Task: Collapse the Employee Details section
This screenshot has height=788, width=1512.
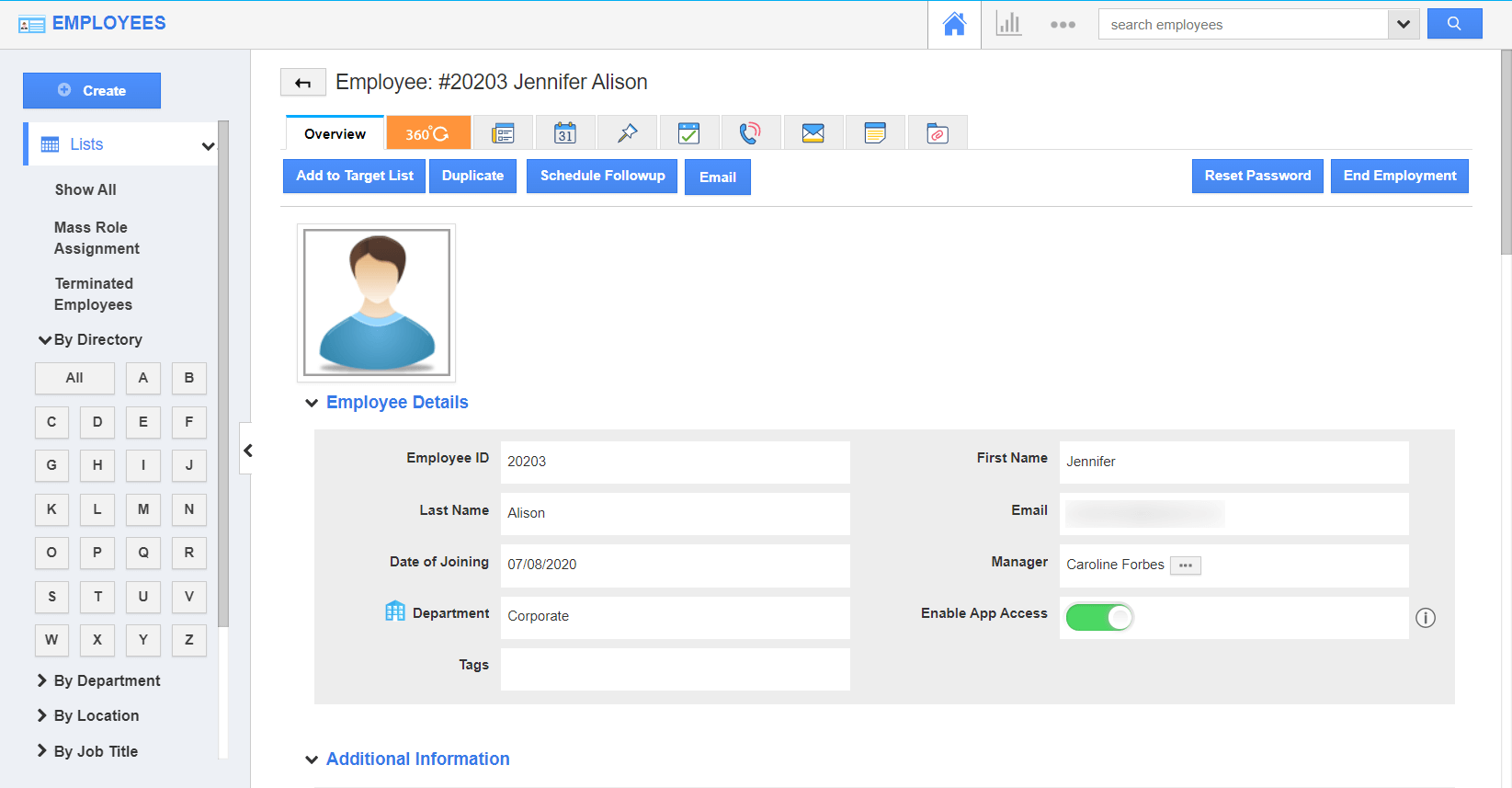Action: [312, 403]
